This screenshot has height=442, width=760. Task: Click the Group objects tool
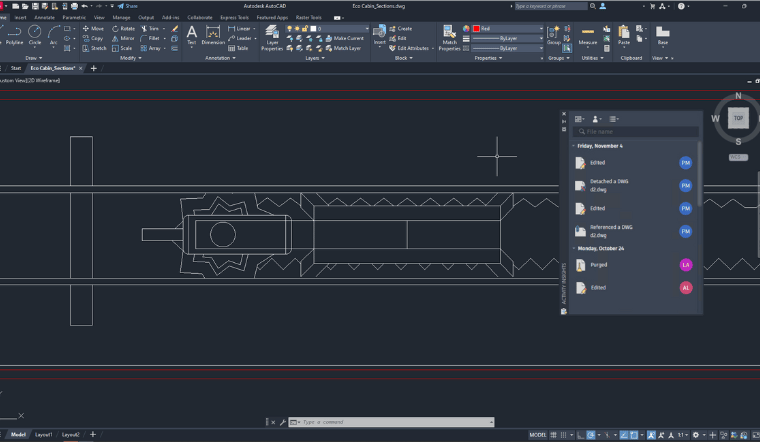[x=554, y=35]
